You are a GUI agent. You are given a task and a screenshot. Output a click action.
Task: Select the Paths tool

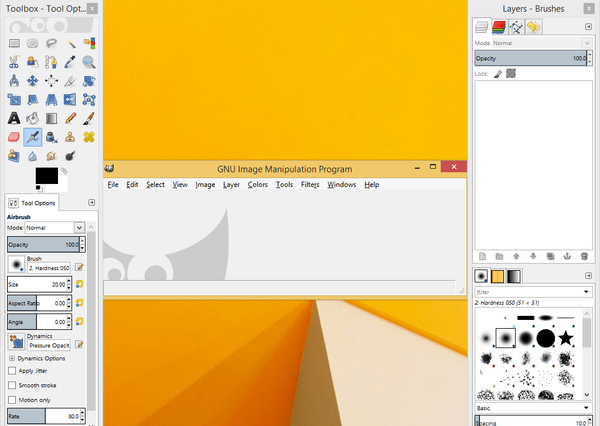[51, 62]
